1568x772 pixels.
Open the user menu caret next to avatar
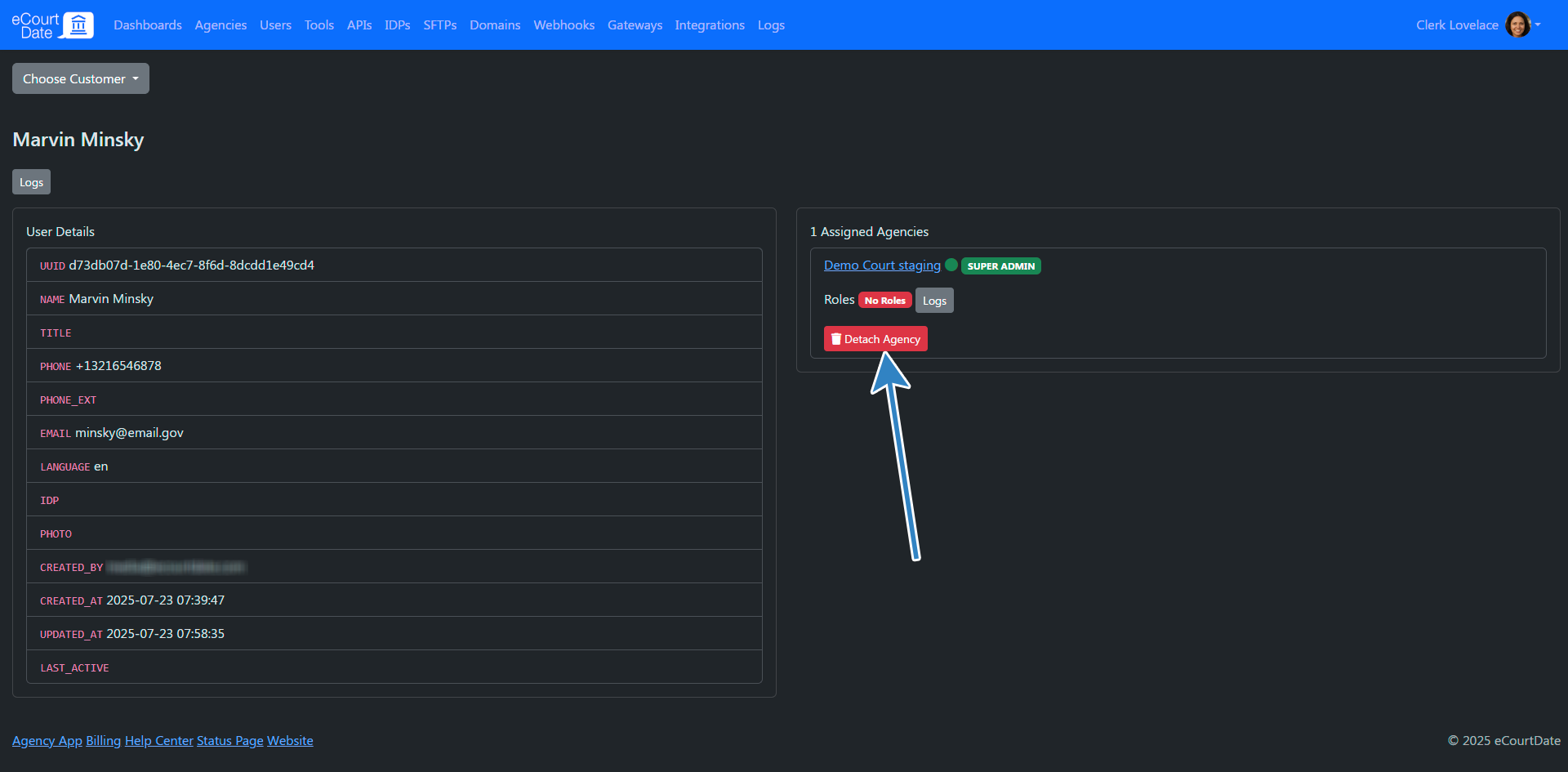coord(1538,25)
